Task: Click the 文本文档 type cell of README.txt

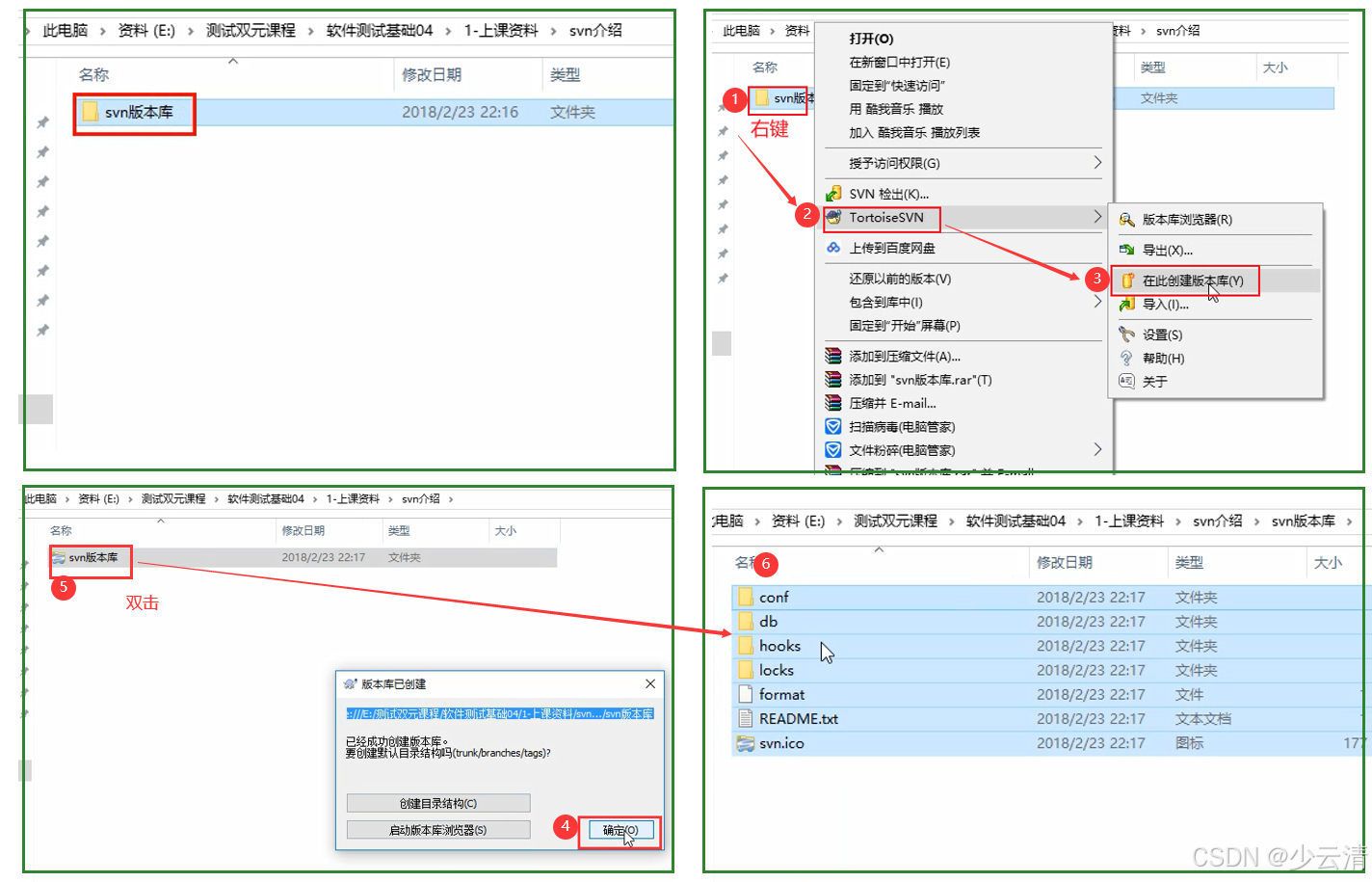Action: click(x=1202, y=719)
